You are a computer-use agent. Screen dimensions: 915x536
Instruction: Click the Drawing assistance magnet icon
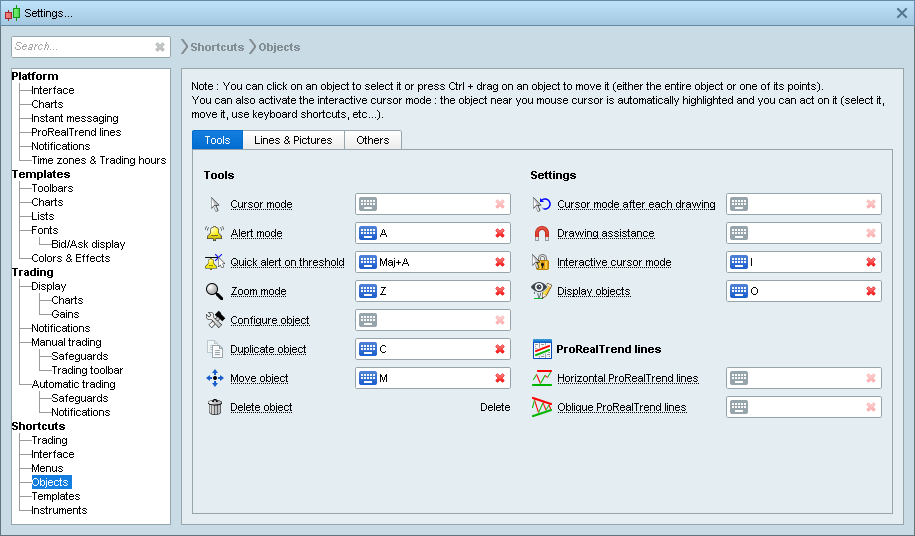pos(541,234)
